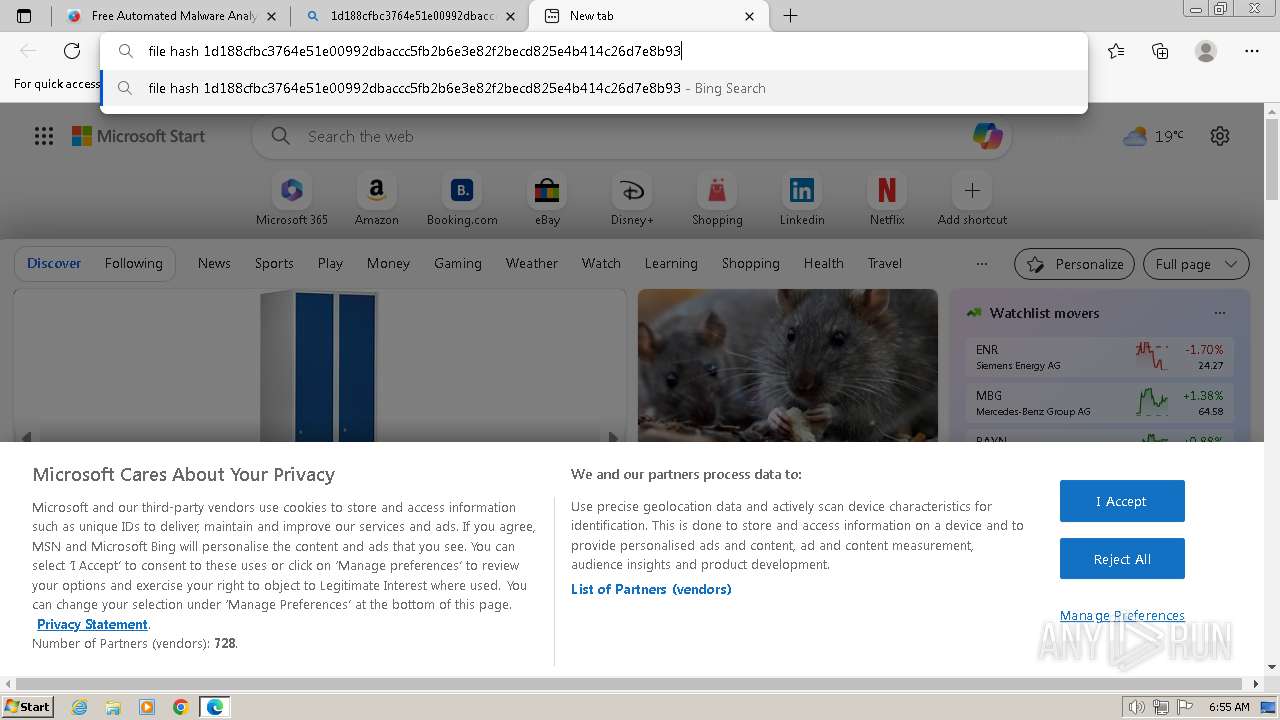Open the Learning category
This screenshot has width=1280, height=720.
coord(671,263)
